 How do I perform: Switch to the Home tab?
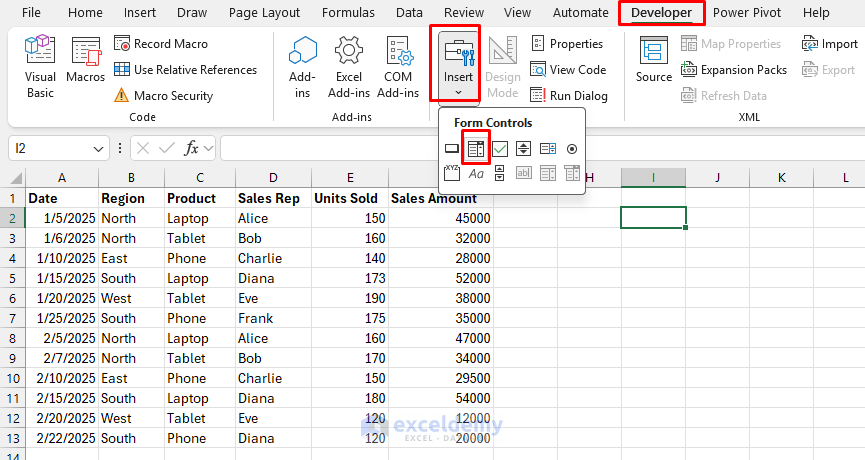pos(86,12)
